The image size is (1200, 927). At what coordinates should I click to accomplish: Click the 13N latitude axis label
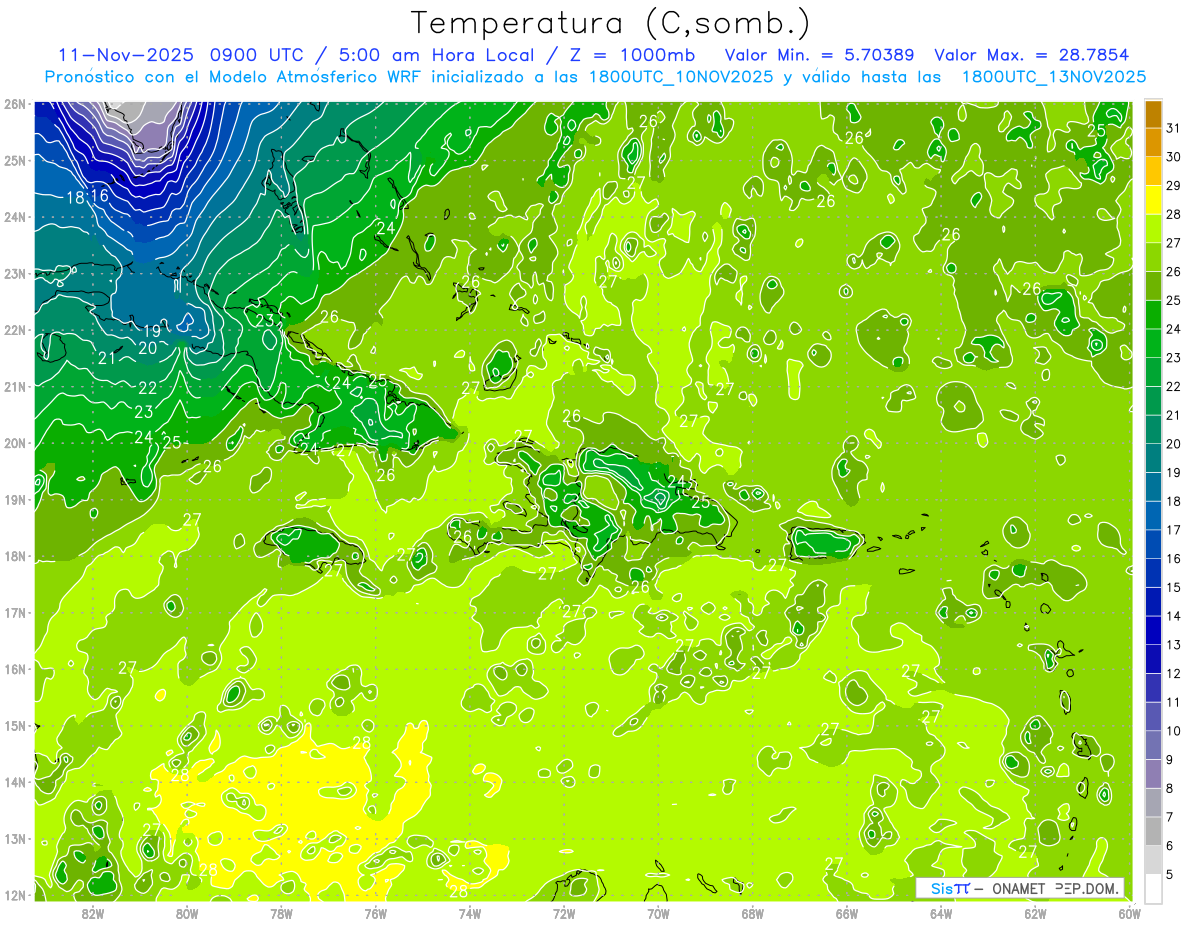click(15, 838)
